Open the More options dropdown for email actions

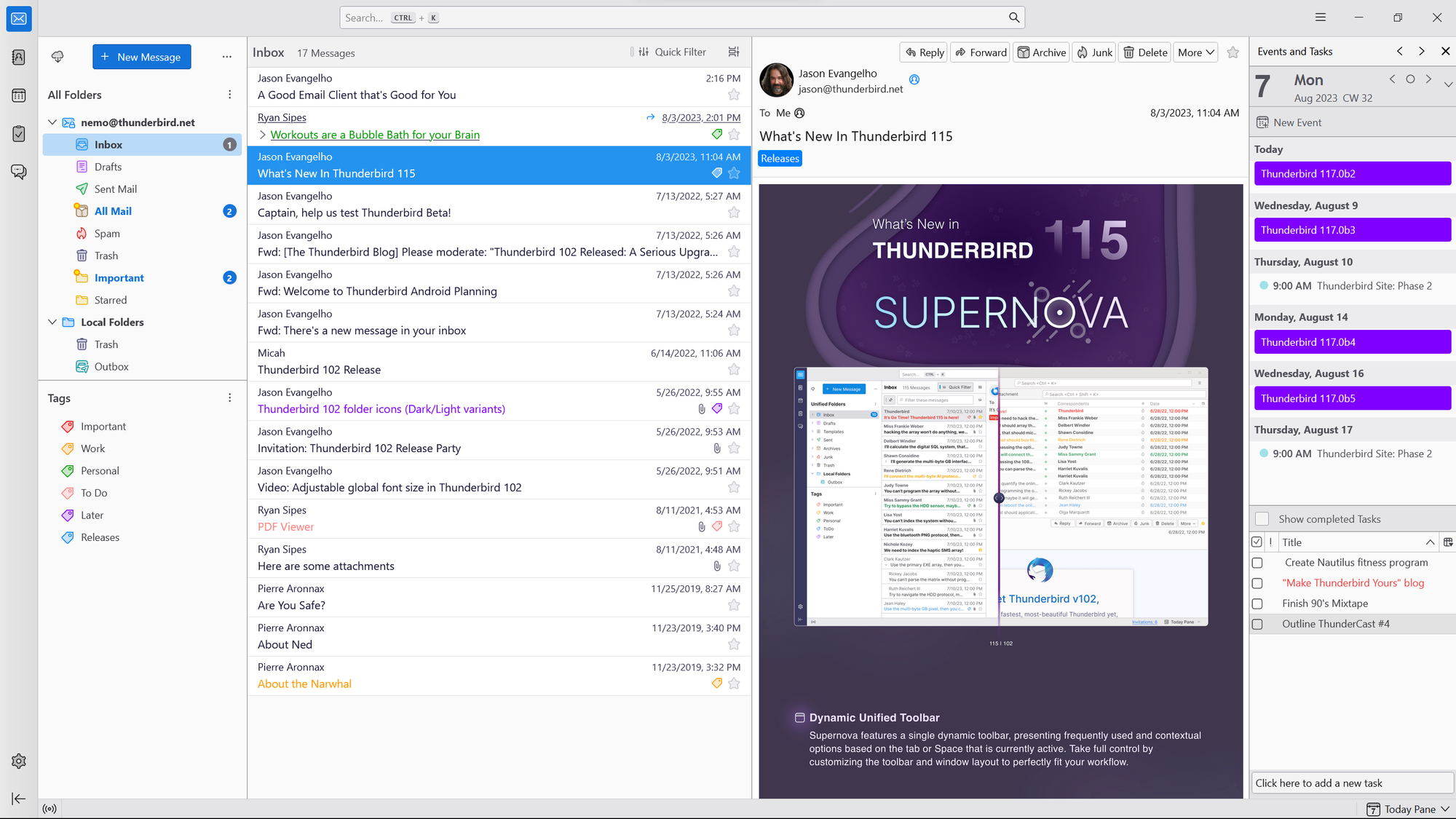point(1195,52)
